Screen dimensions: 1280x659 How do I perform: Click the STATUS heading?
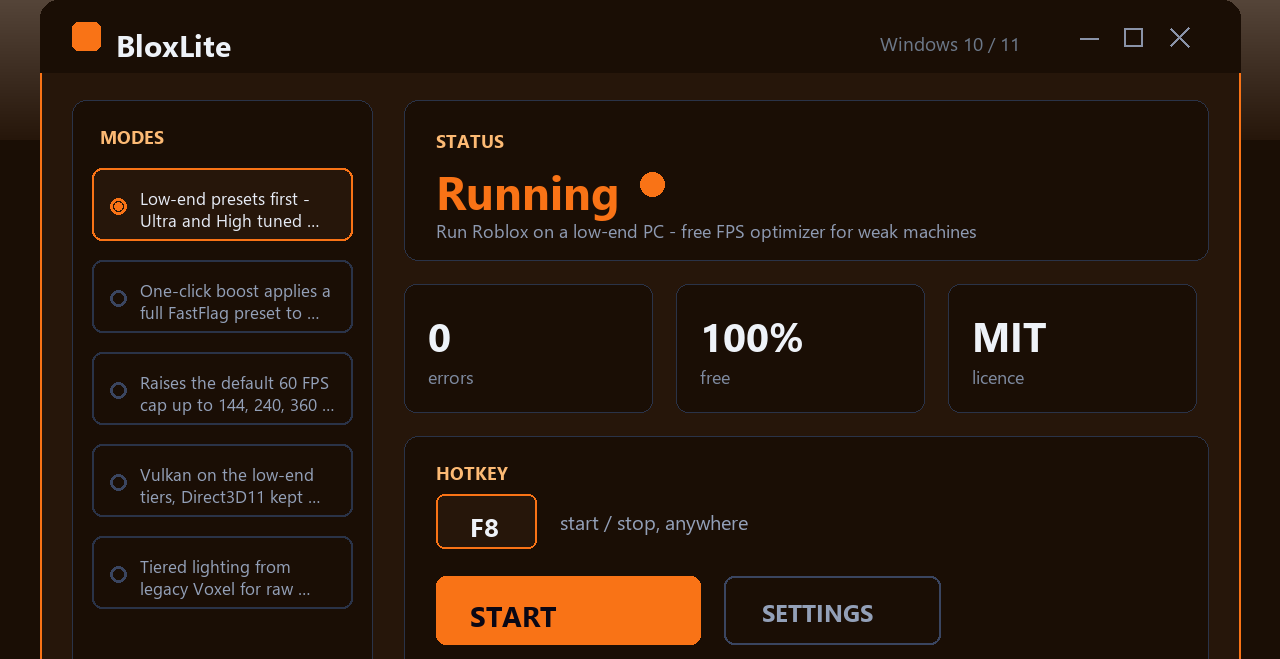(x=470, y=142)
